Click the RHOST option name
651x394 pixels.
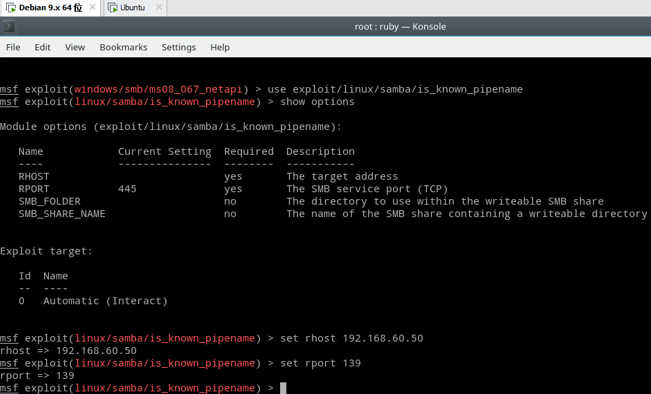[x=34, y=176]
